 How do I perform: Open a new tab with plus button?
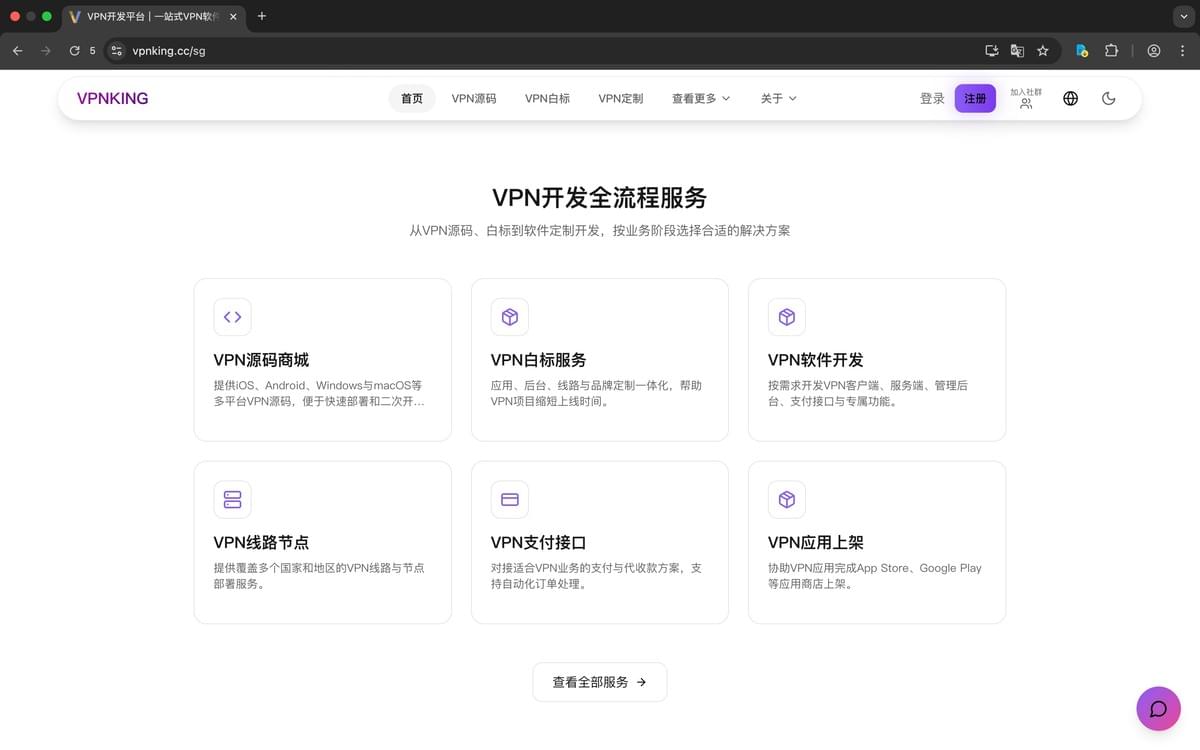pyautogui.click(x=262, y=16)
